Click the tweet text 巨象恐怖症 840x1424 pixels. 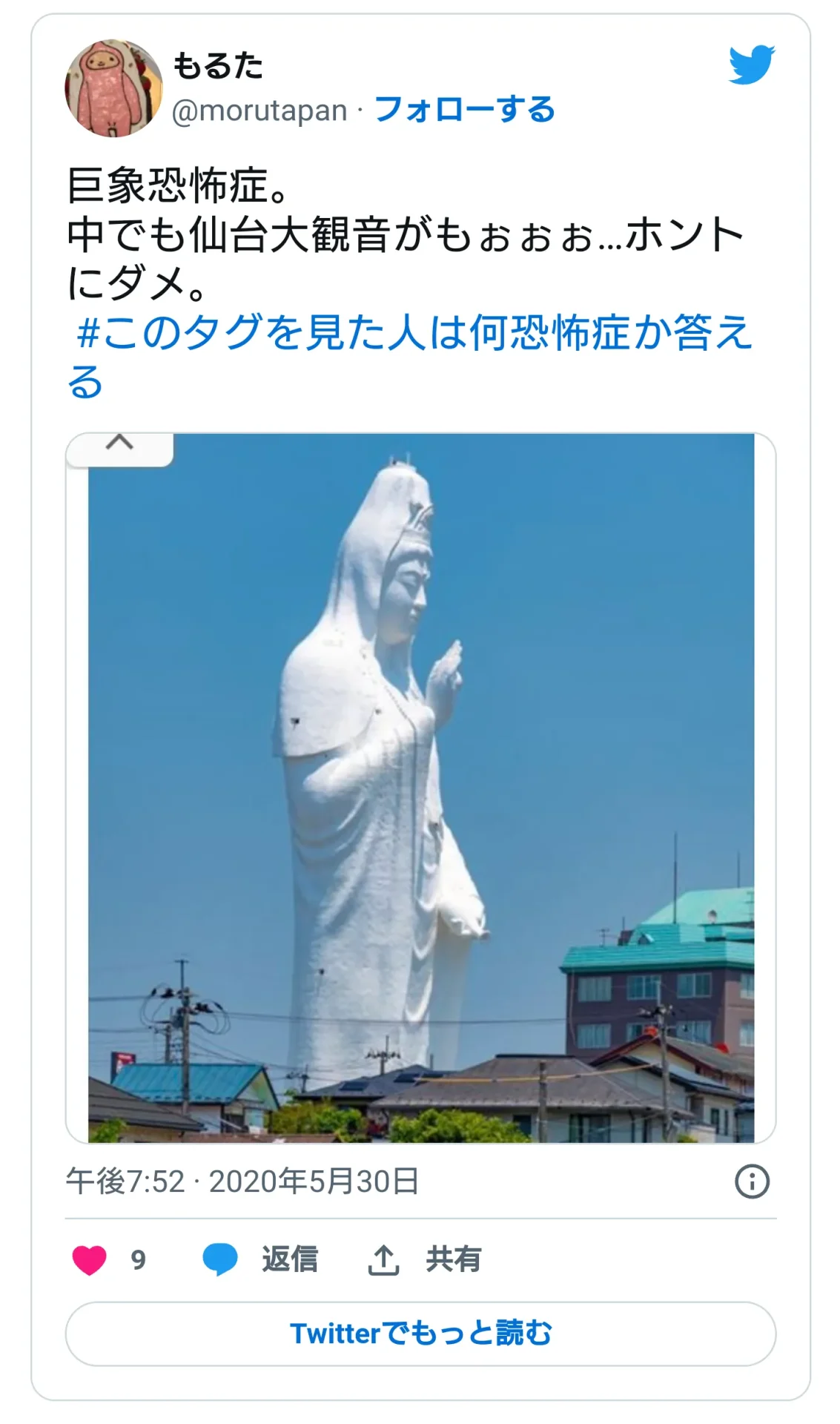coord(179,185)
